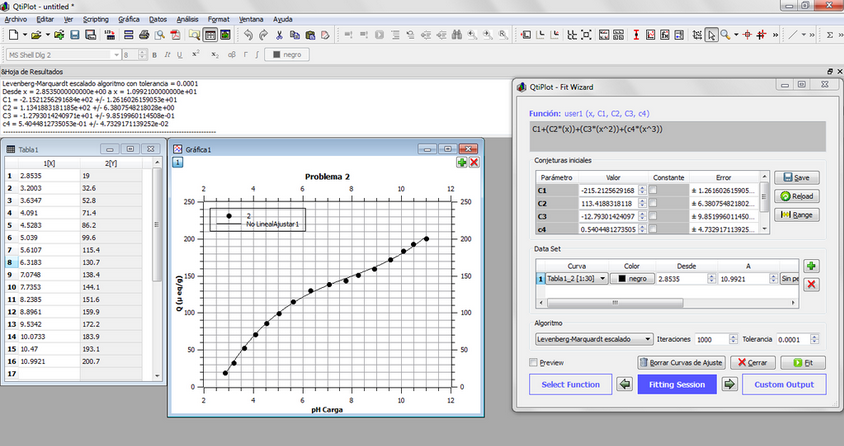Click stepper arrows of Iteraciones field

[733, 339]
